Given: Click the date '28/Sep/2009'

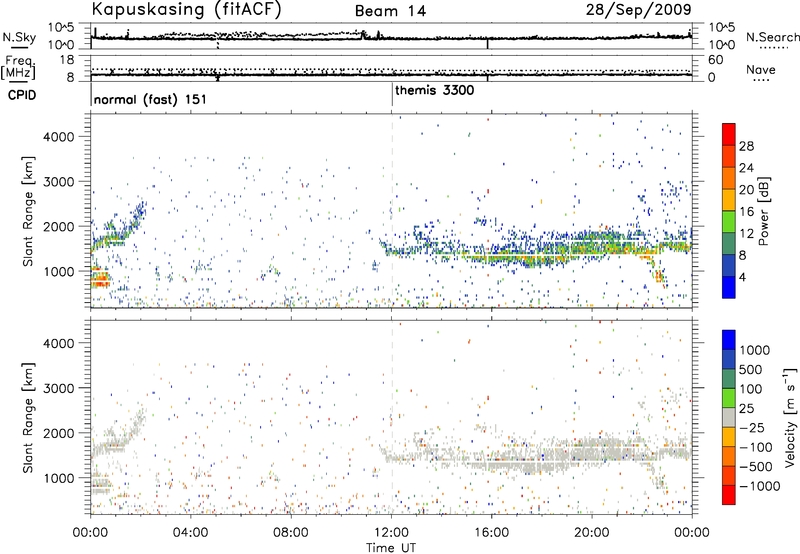Looking at the screenshot, I should [x=639, y=9].
